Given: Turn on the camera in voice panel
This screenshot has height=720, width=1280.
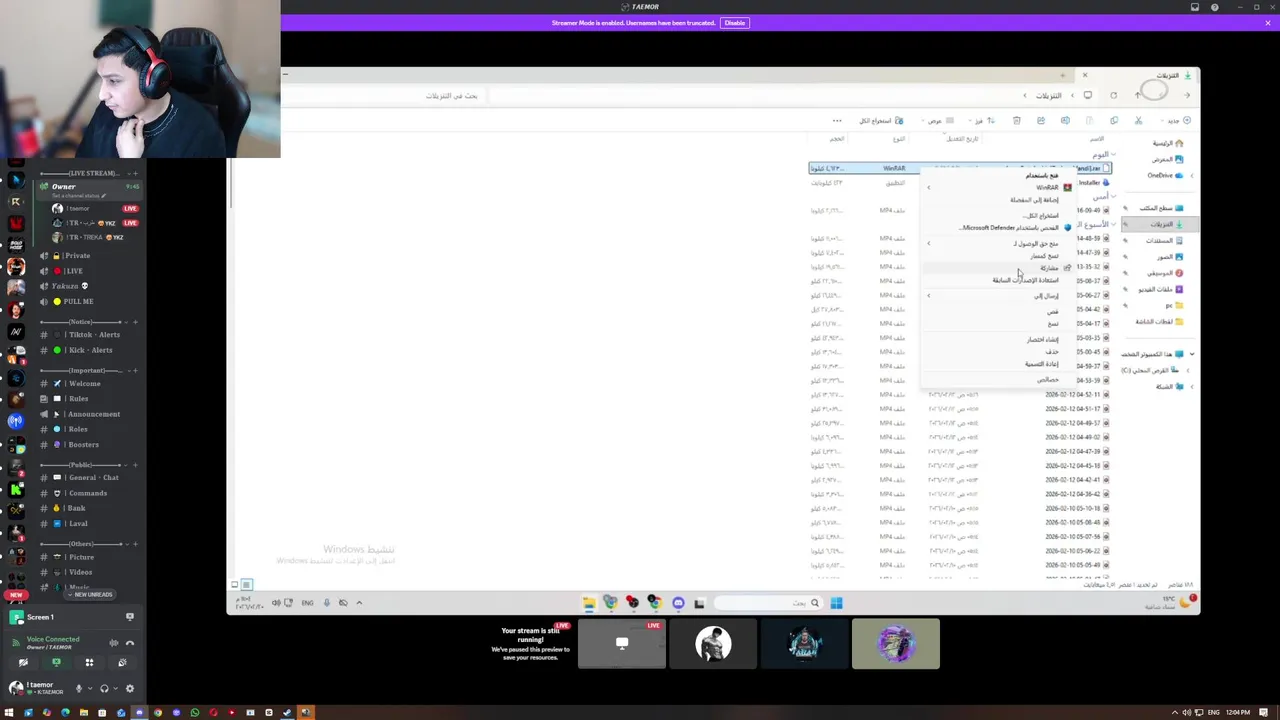Looking at the screenshot, I should (x=23, y=662).
